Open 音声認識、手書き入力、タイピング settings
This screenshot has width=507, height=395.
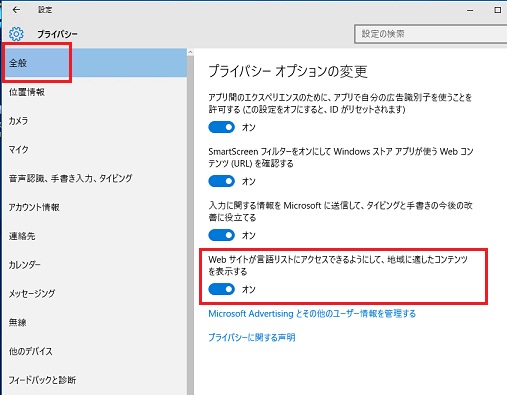tap(95, 178)
